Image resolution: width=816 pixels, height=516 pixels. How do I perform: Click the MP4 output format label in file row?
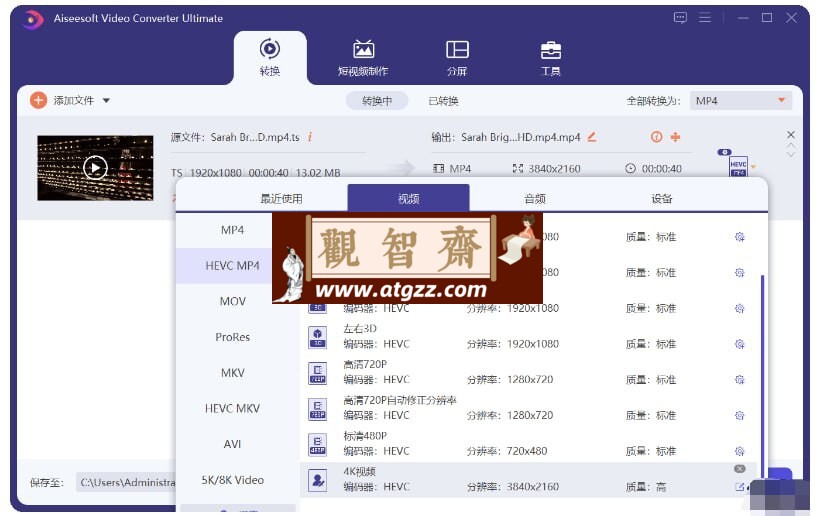coord(460,169)
